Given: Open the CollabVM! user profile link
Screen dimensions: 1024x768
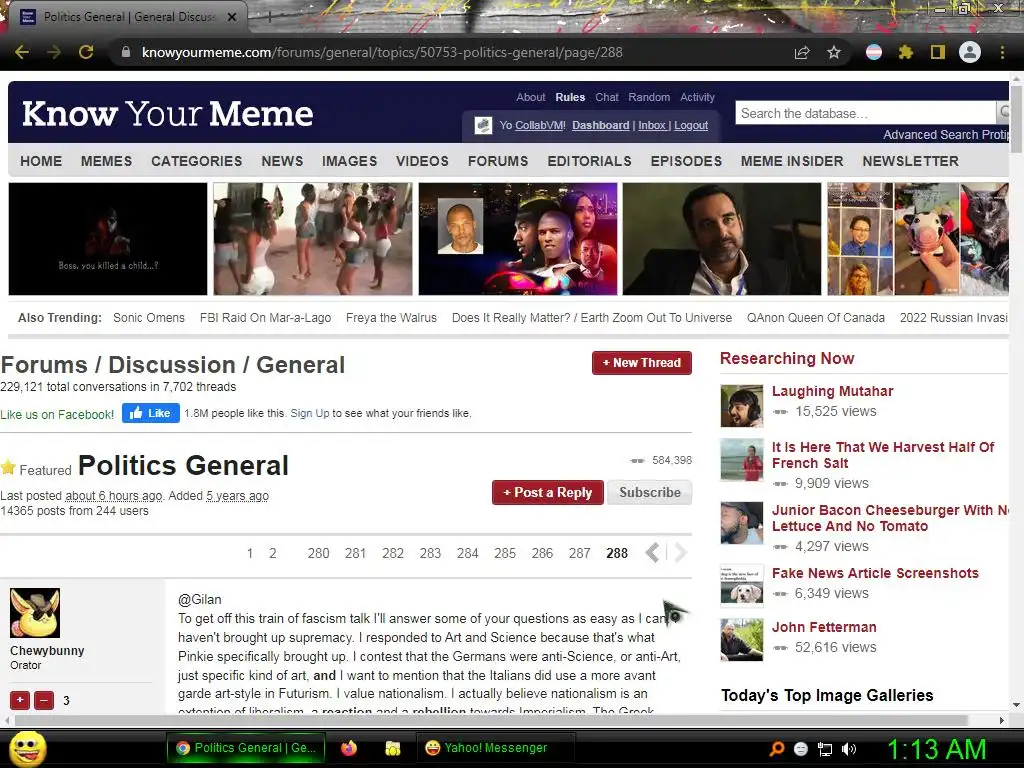Looking at the screenshot, I should pos(540,125).
